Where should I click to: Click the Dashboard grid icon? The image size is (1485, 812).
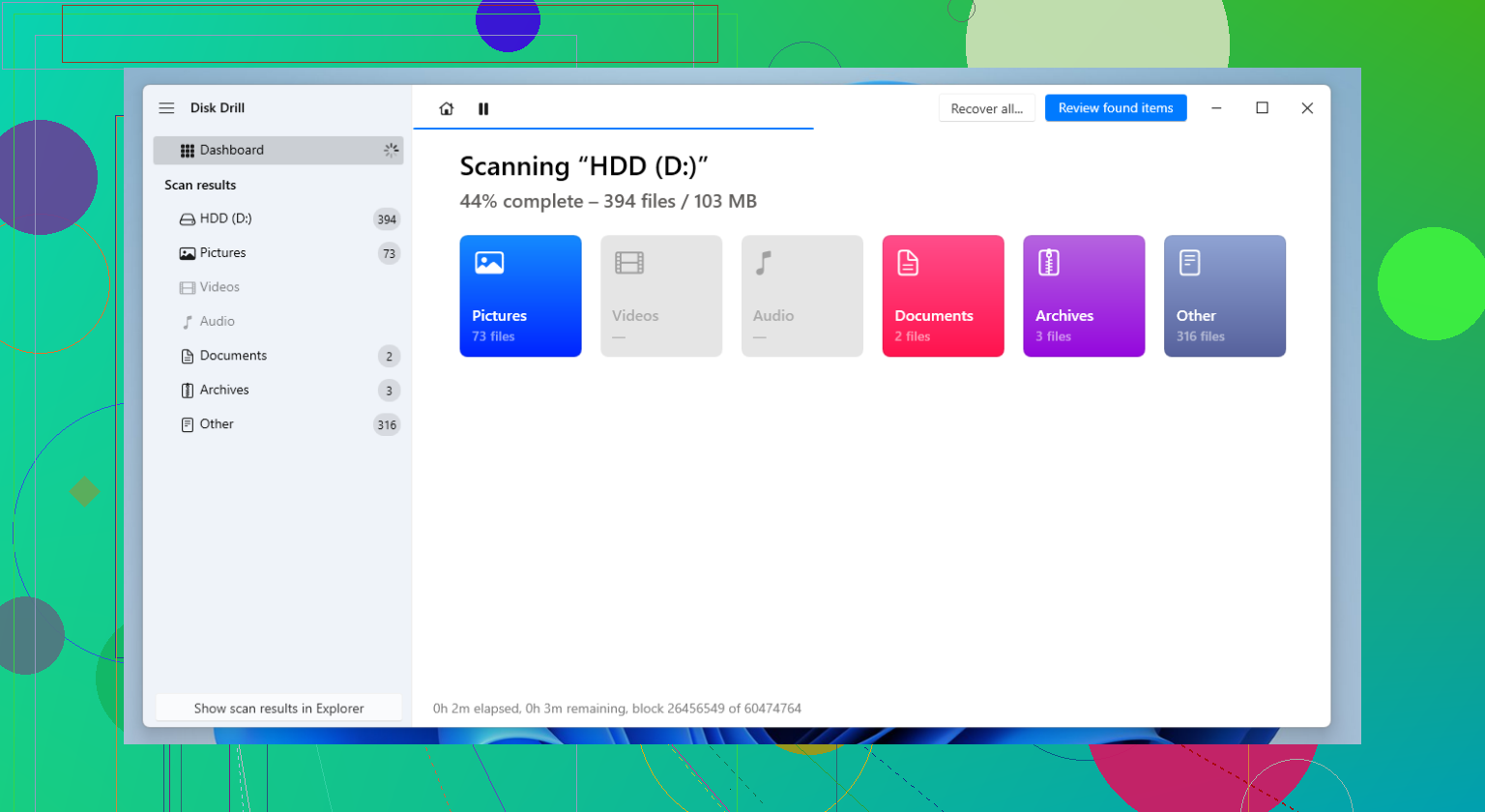coord(188,151)
